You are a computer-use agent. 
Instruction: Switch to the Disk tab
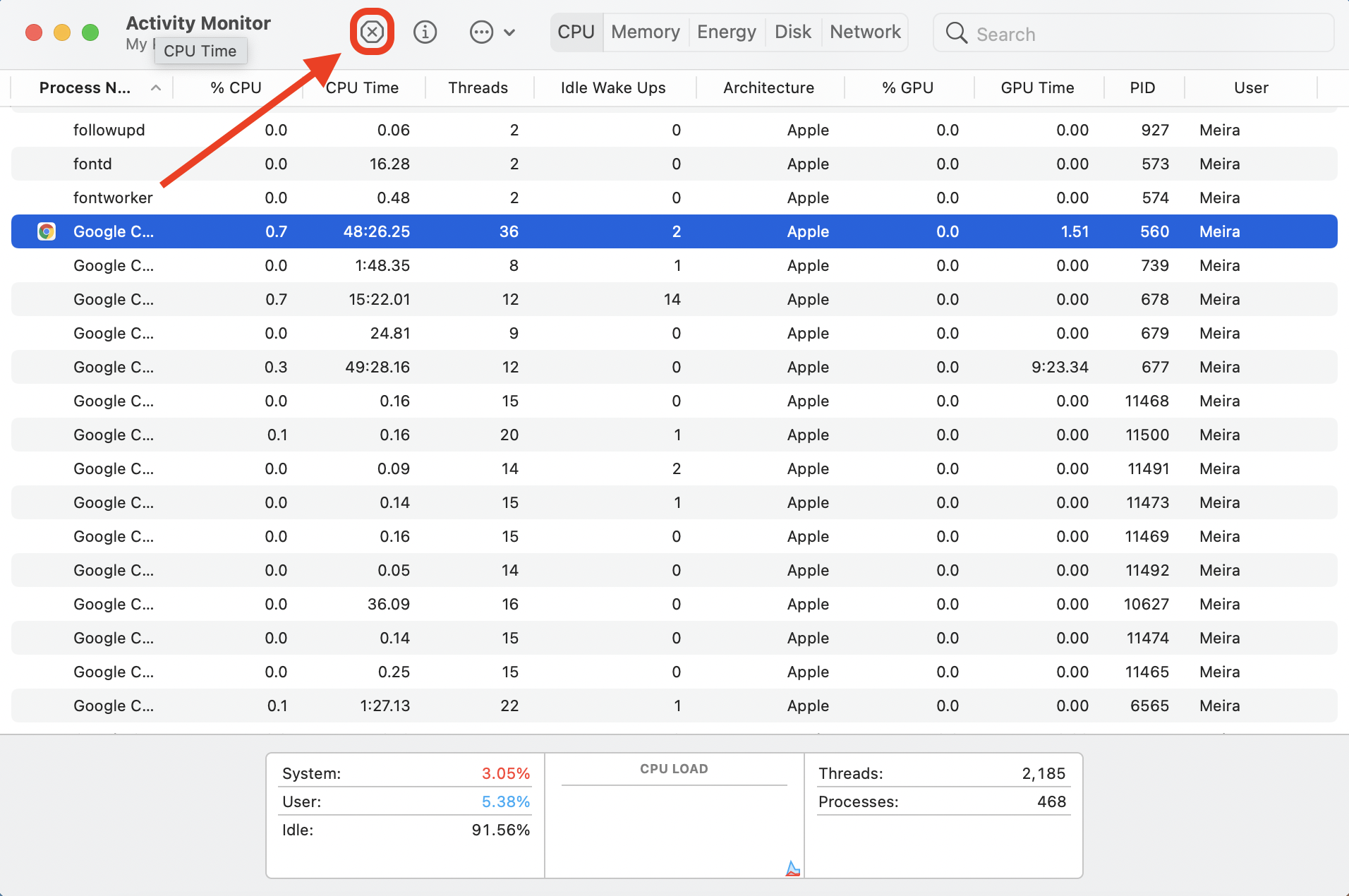(x=793, y=32)
